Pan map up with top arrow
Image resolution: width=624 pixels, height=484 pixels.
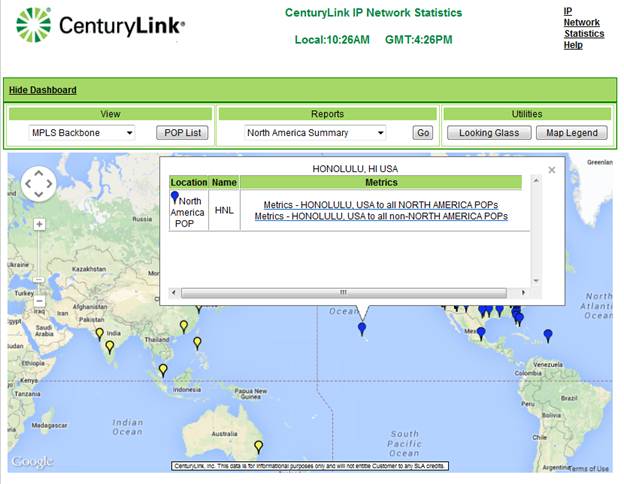[39, 173]
